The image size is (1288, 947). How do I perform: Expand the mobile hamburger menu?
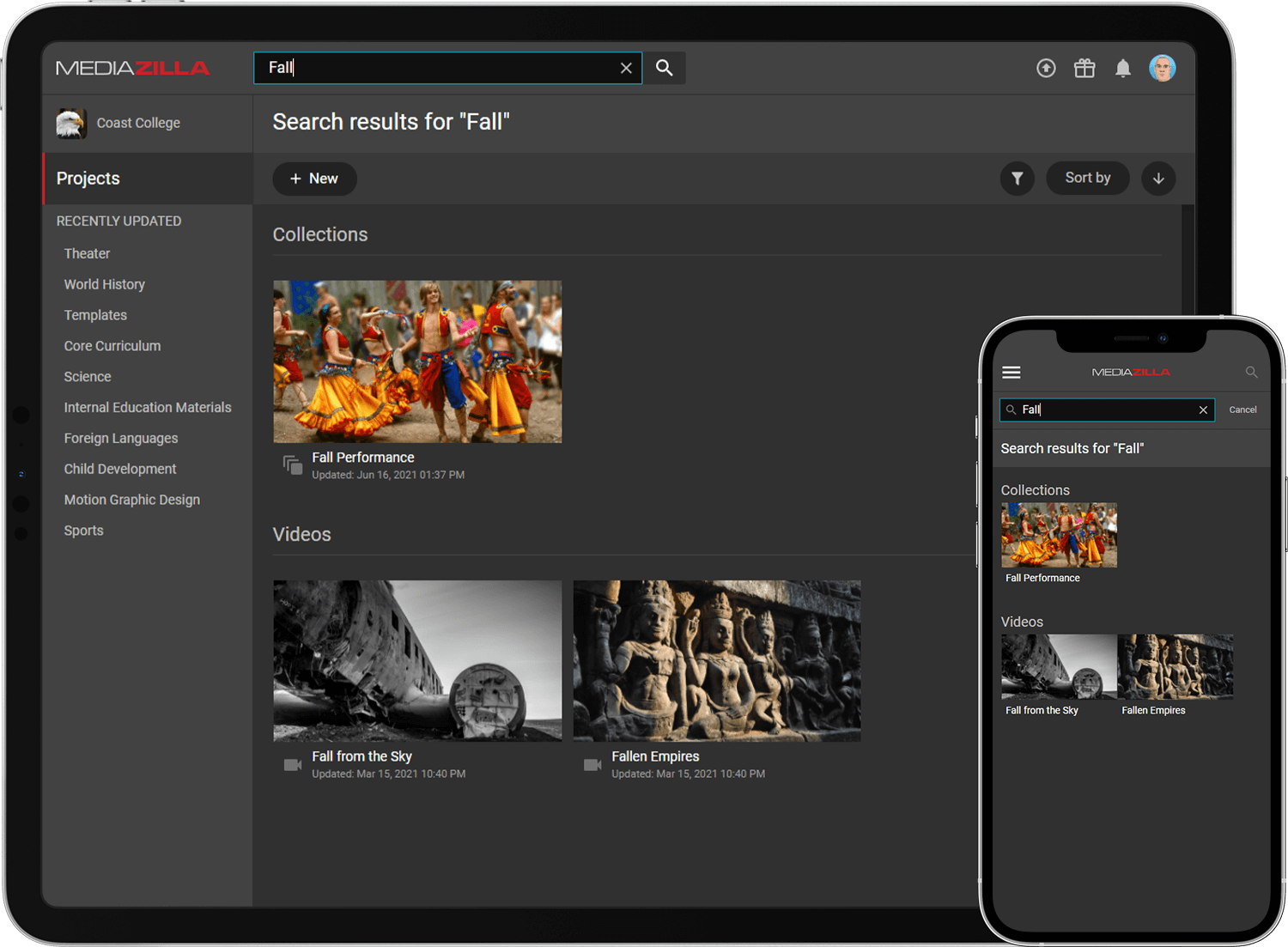click(1011, 372)
